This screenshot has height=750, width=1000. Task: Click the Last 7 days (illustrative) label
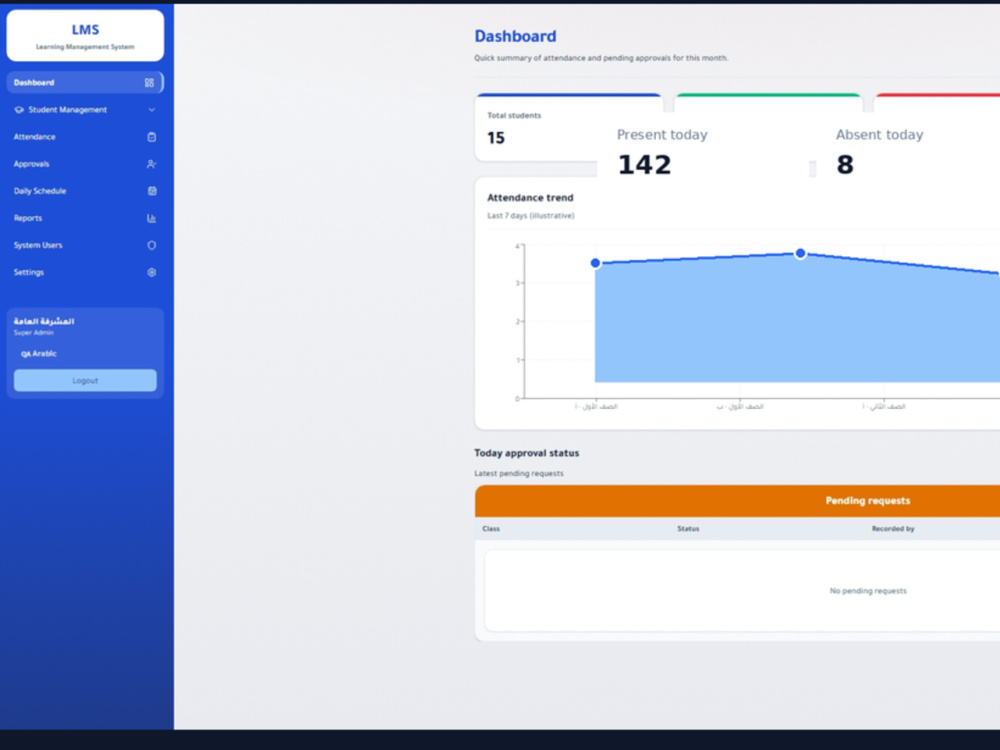click(x=531, y=216)
